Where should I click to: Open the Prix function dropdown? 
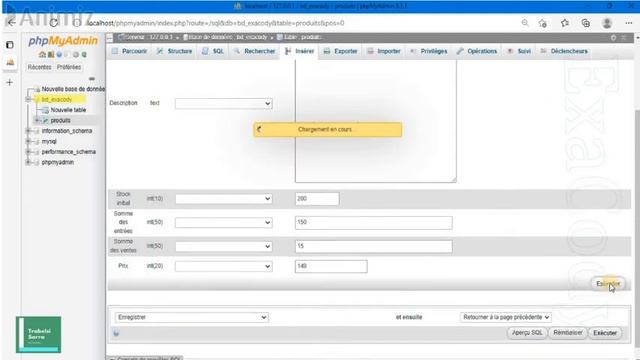tap(224, 266)
